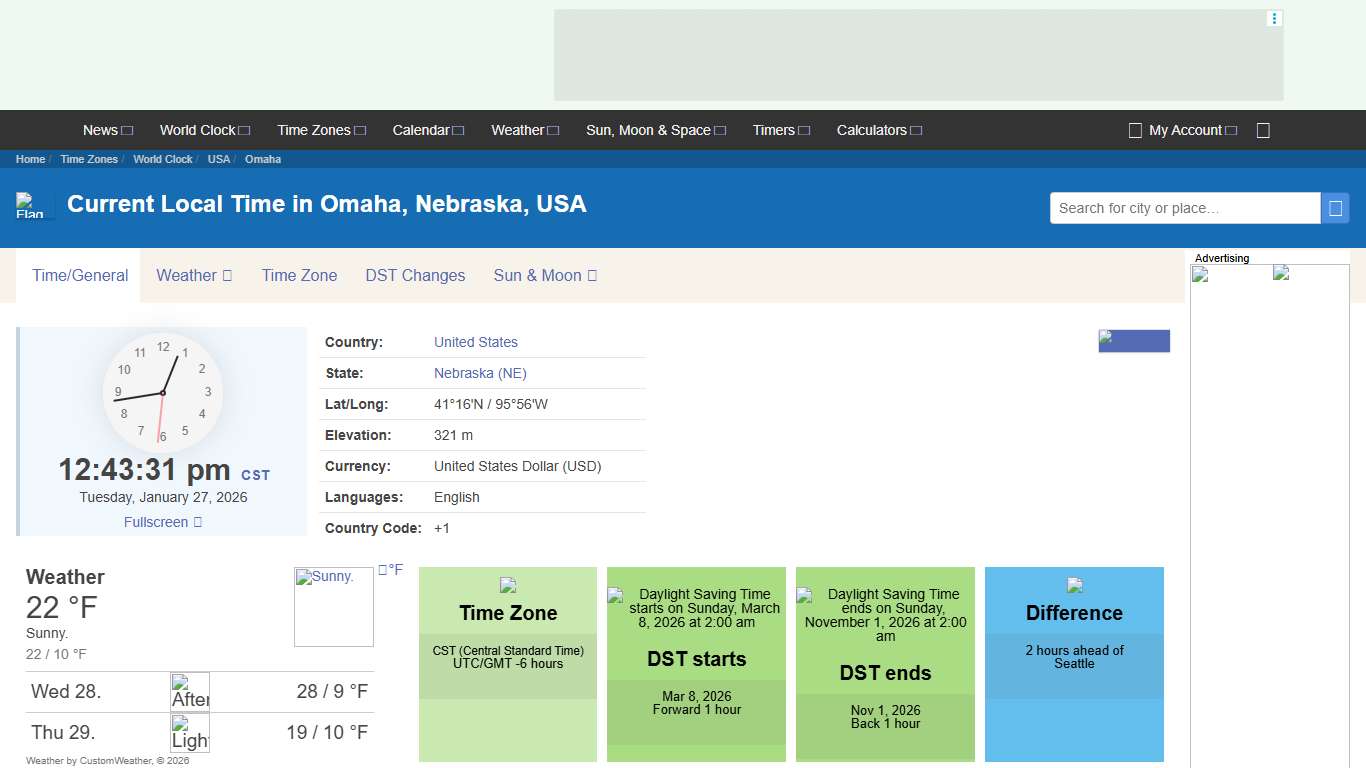Click the Nebraska flag icon beside the title
1366x768 pixels.
31,204
